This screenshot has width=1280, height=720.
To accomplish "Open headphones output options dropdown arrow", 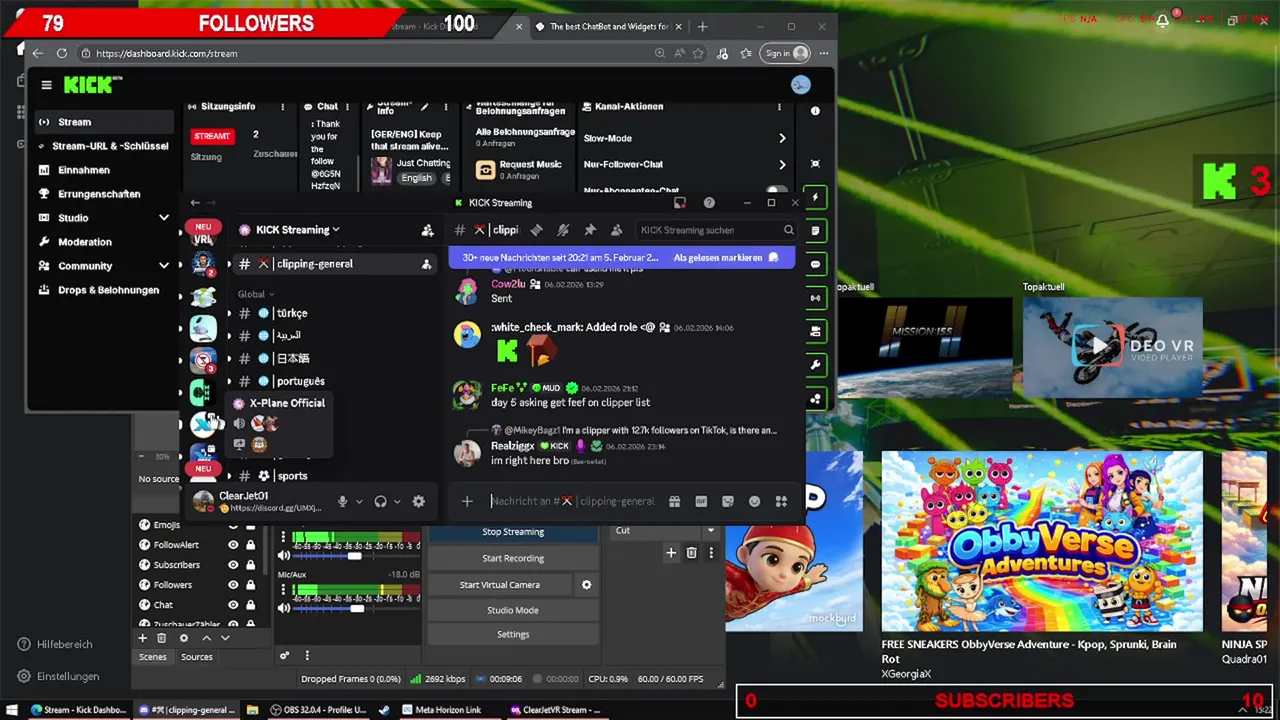I will pyautogui.click(x=397, y=502).
